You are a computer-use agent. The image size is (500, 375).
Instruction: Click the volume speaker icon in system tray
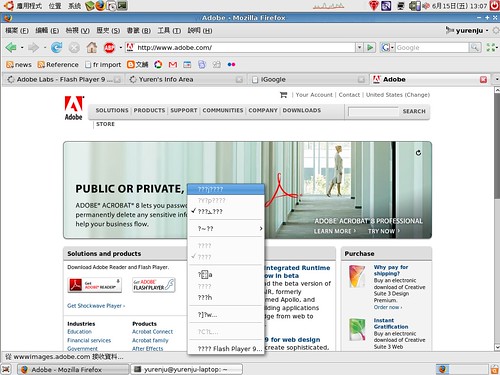pos(426,6)
